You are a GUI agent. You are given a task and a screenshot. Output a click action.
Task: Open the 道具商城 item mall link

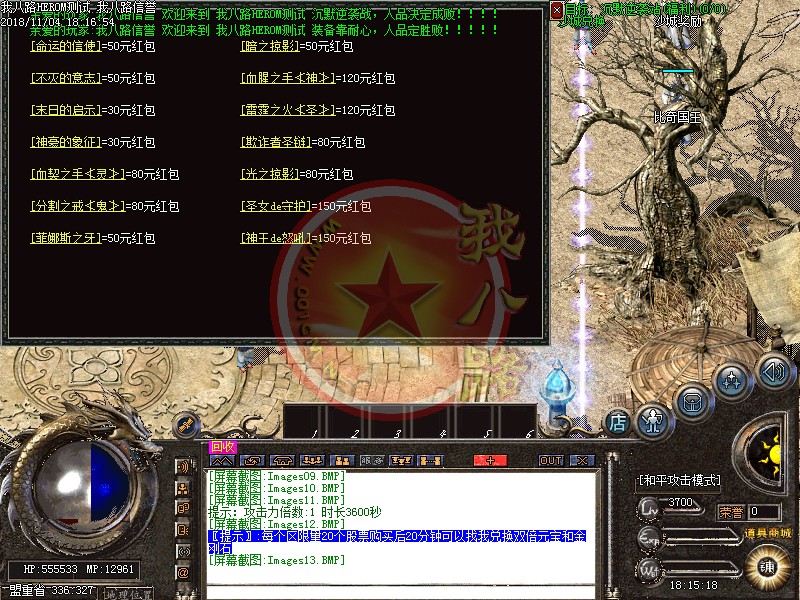(x=768, y=533)
